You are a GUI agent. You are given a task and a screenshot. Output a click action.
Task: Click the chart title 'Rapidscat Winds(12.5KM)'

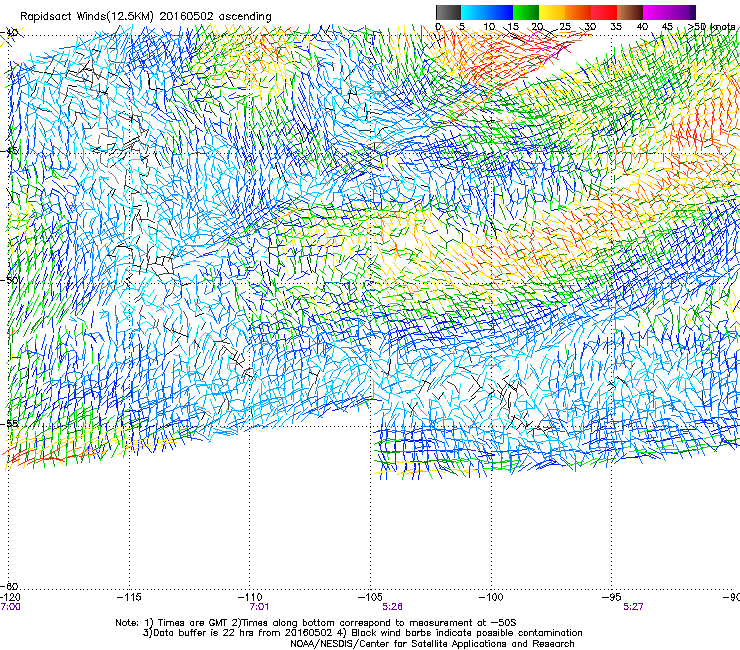pos(87,17)
